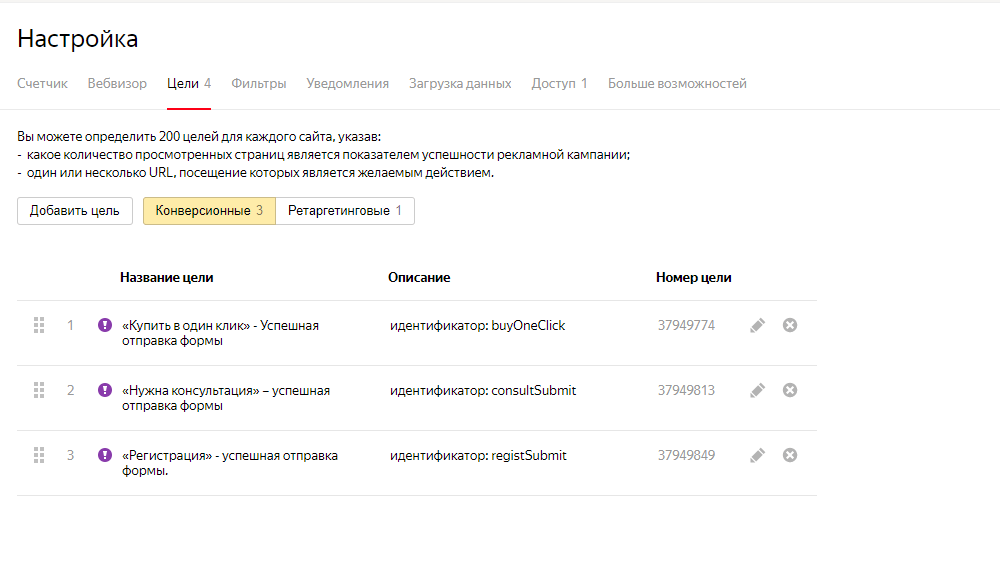Edit the registSubmit goal with pencil icon
Image resolution: width=1000 pixels, height=563 pixels.
[x=757, y=455]
